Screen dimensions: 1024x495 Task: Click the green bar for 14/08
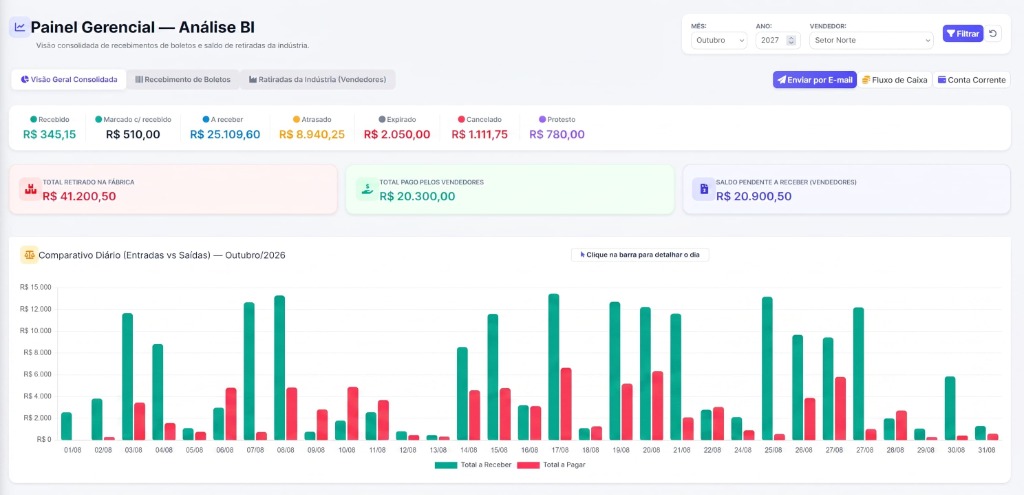click(462, 393)
